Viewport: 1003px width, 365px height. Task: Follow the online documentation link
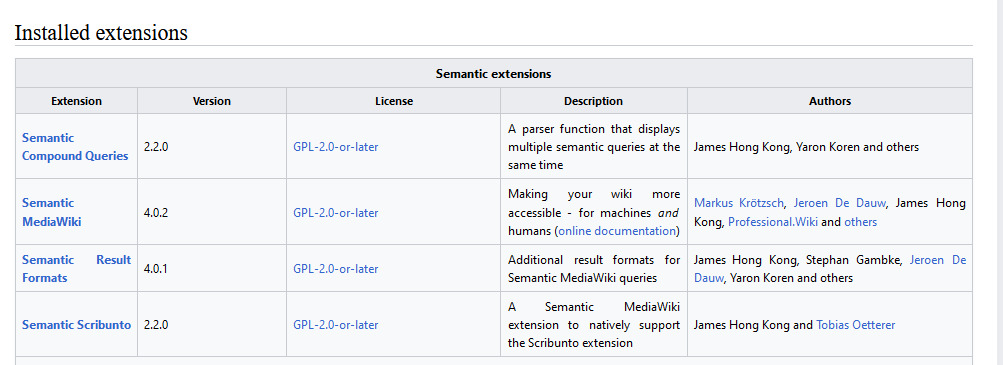click(x=617, y=231)
